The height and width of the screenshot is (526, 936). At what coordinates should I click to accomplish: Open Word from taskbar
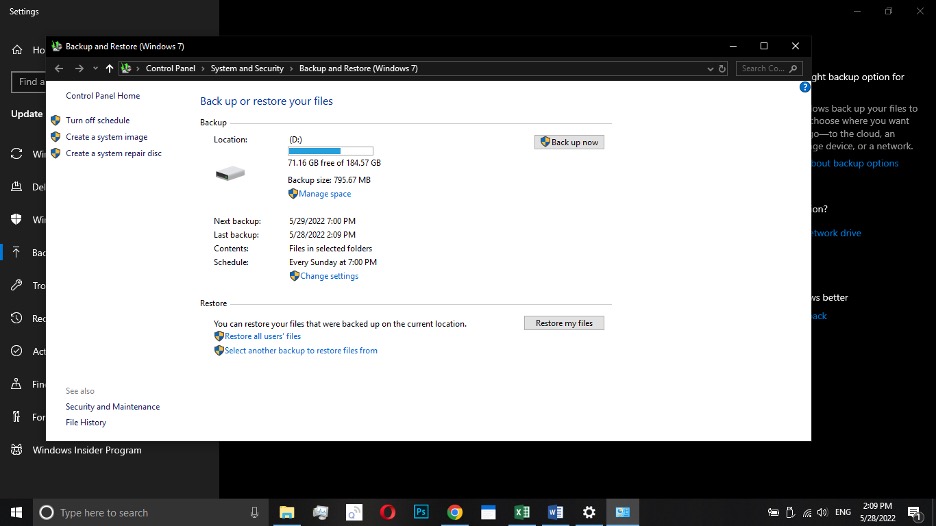[555, 512]
